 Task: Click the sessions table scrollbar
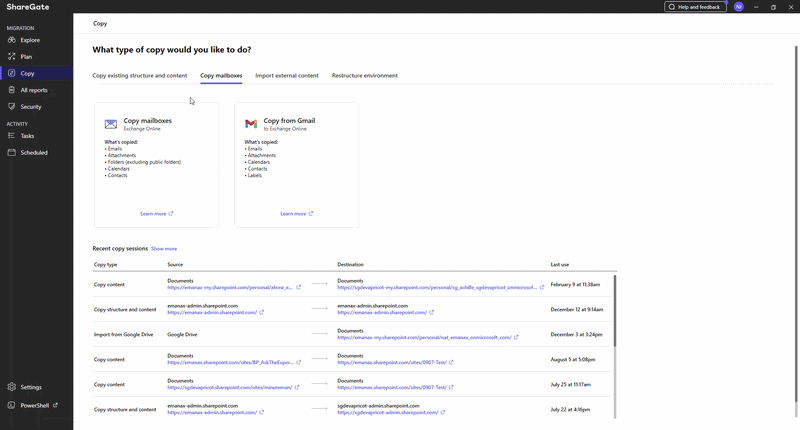point(615,311)
